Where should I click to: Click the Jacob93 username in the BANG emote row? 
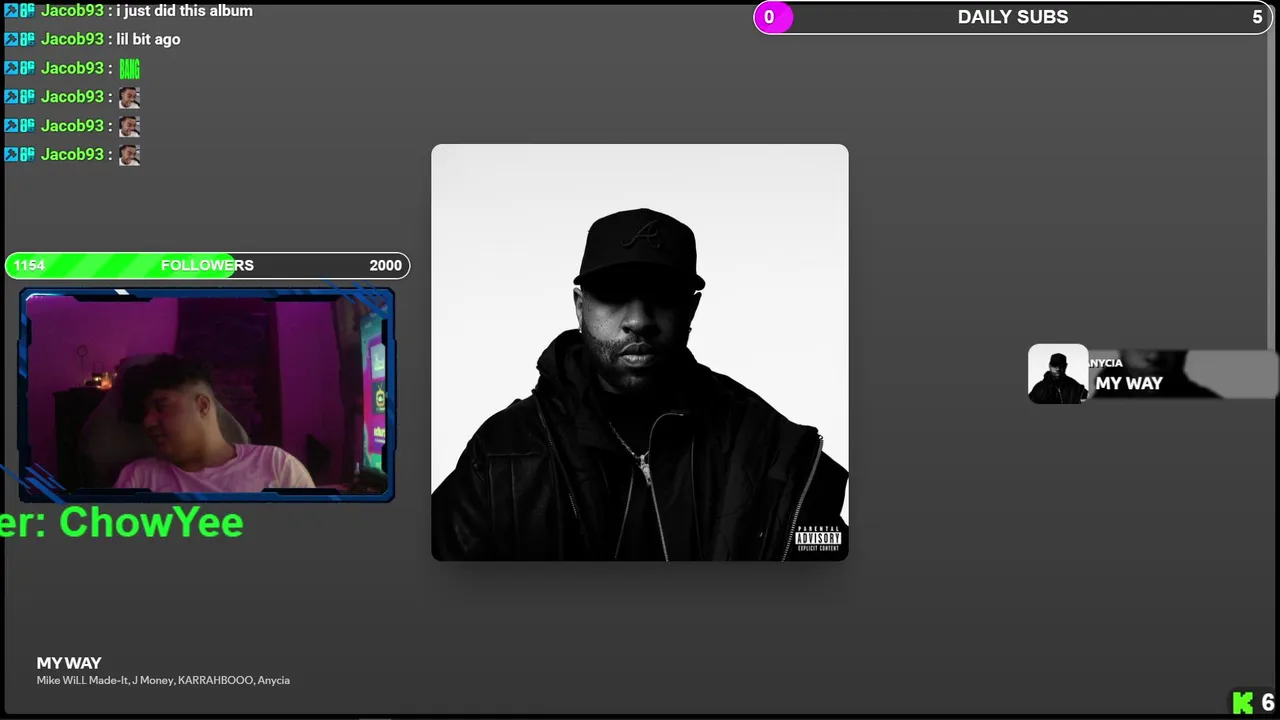coord(72,68)
